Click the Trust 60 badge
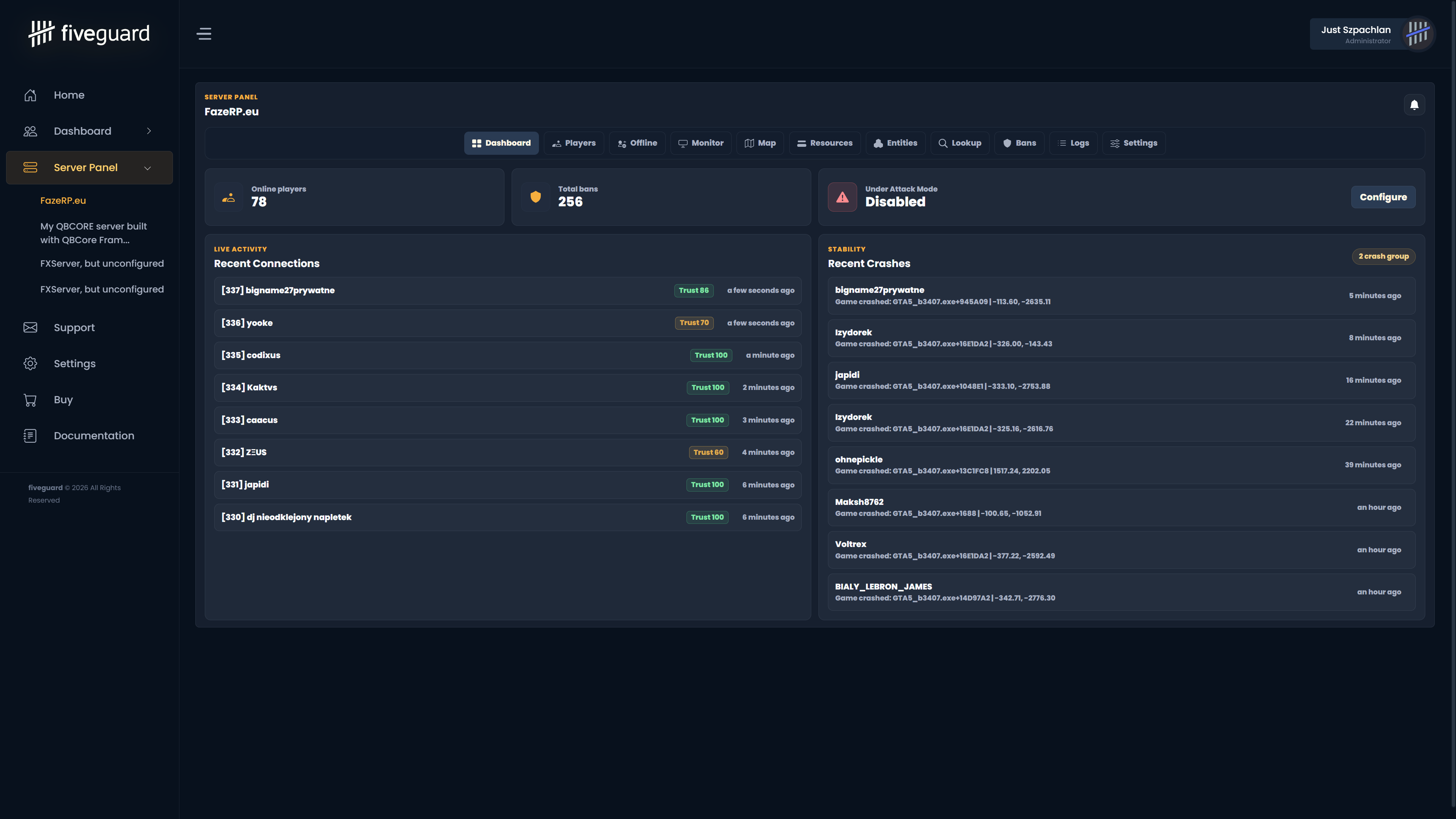Screen dimensions: 1456x819 coord(708,452)
